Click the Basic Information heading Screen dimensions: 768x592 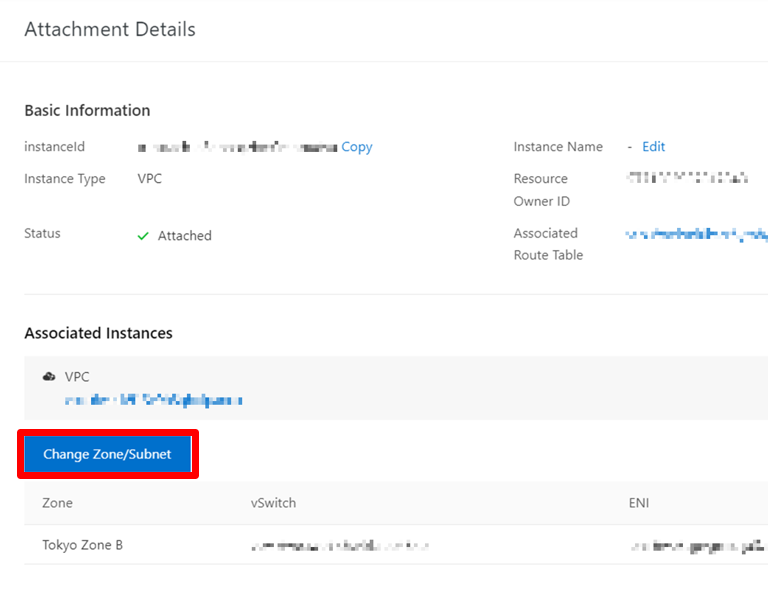[87, 111]
